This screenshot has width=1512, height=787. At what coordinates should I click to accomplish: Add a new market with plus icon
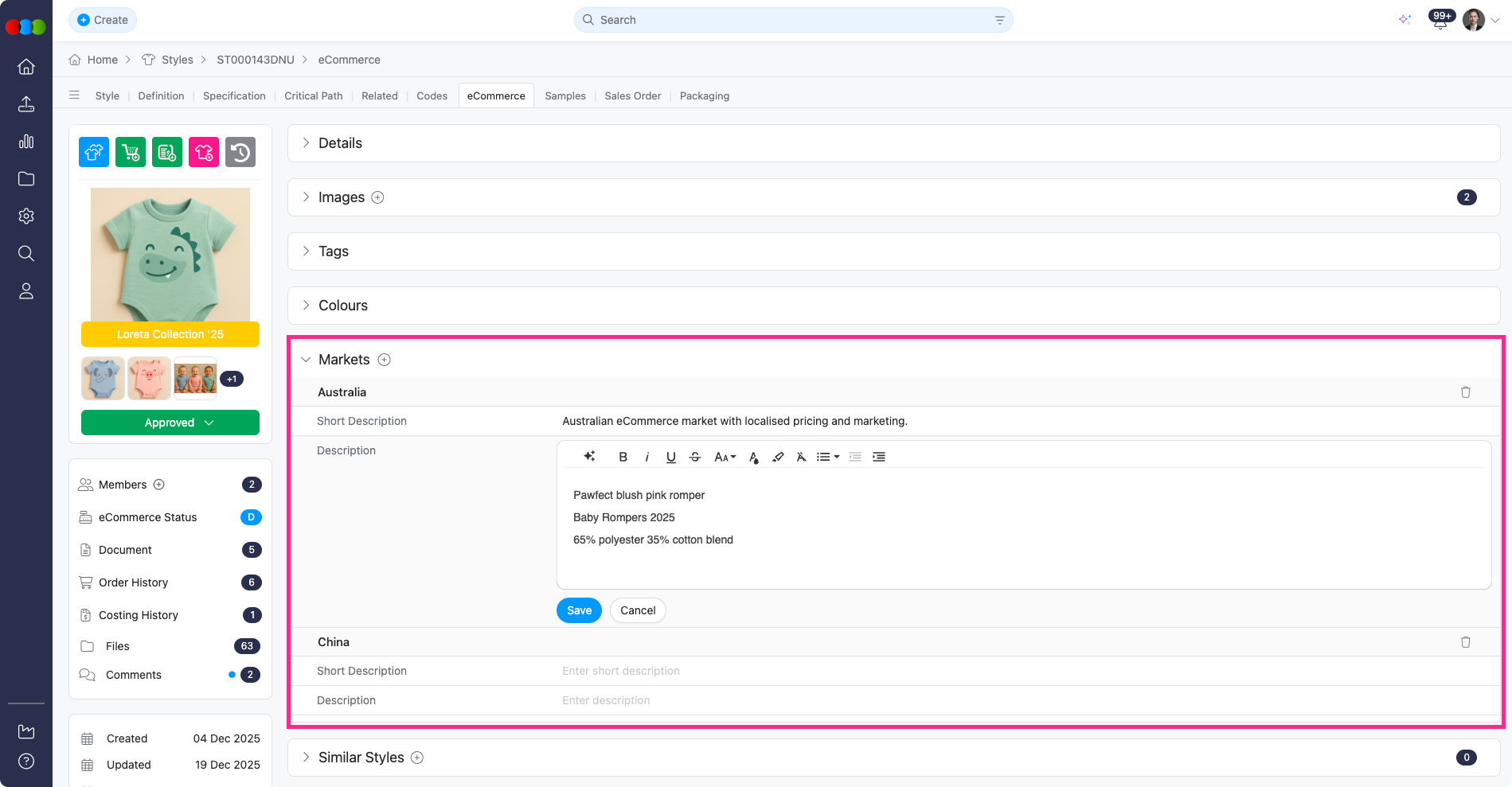tap(384, 360)
